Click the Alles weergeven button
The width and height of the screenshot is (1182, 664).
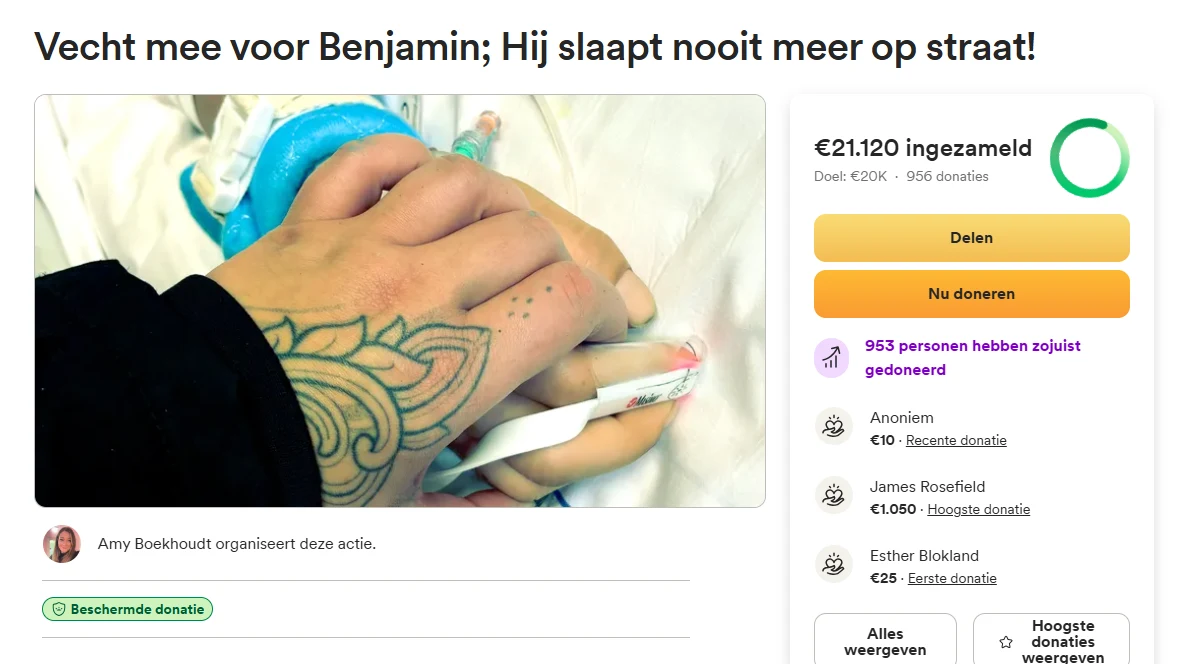click(x=885, y=640)
